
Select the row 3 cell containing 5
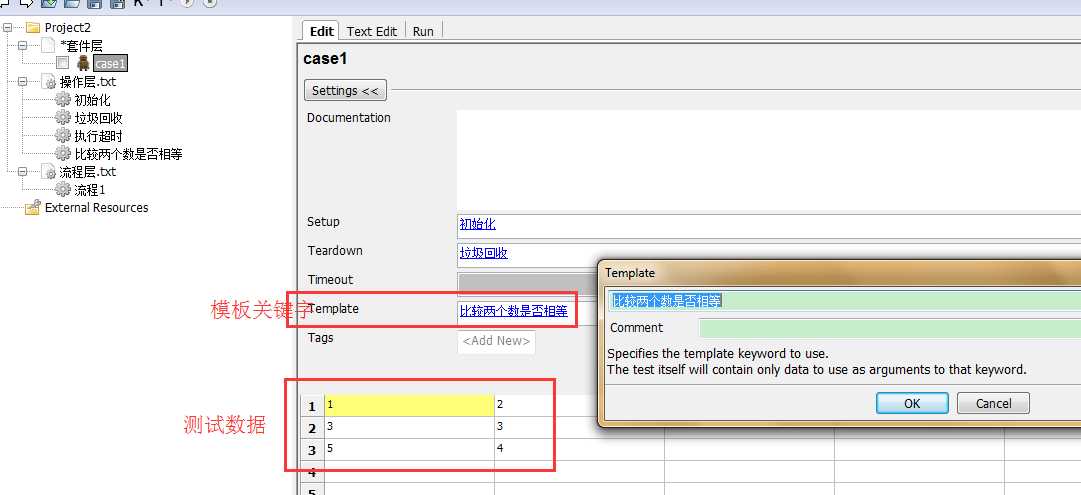point(410,449)
